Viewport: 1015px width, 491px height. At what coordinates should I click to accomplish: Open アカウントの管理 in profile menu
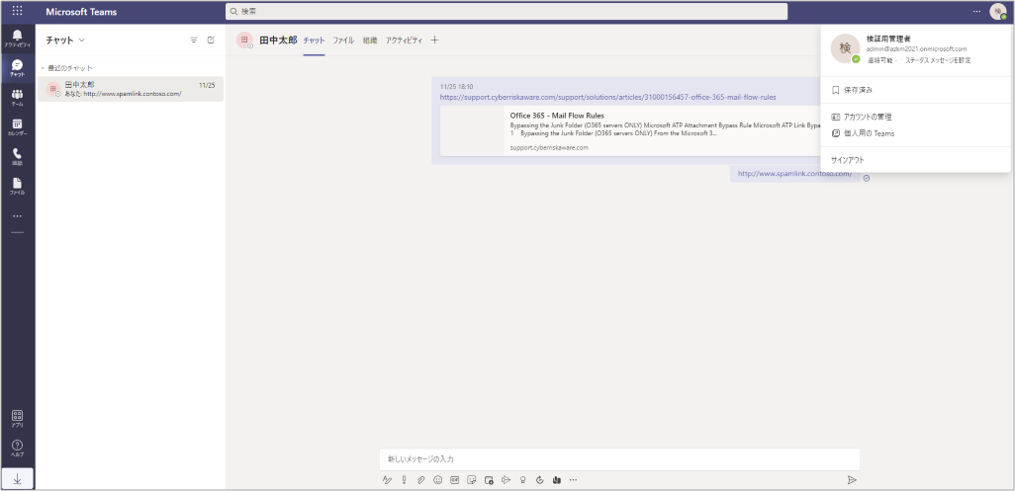tap(915, 117)
